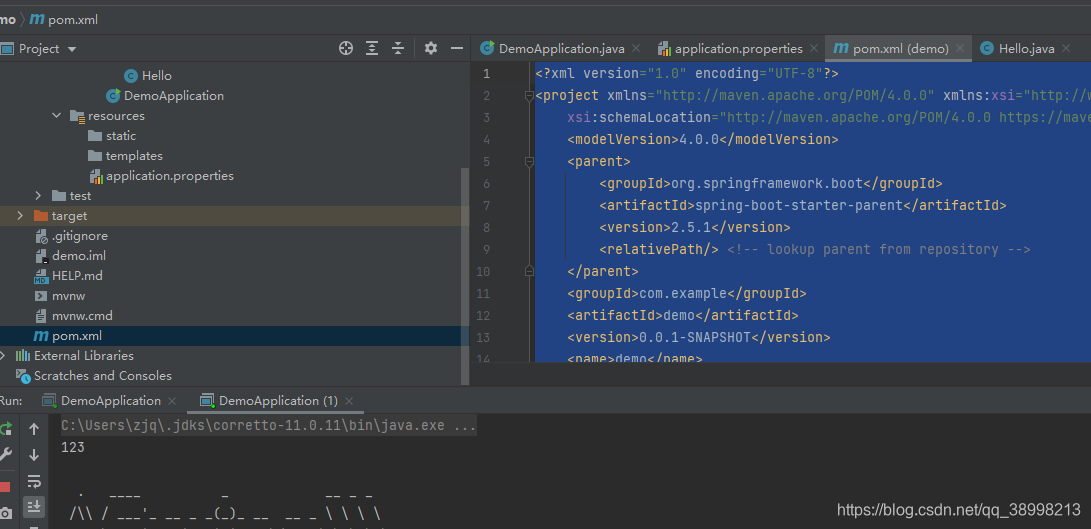The width and height of the screenshot is (1091, 529).
Task: Fold the parent tag at line 5
Action: click(529, 162)
